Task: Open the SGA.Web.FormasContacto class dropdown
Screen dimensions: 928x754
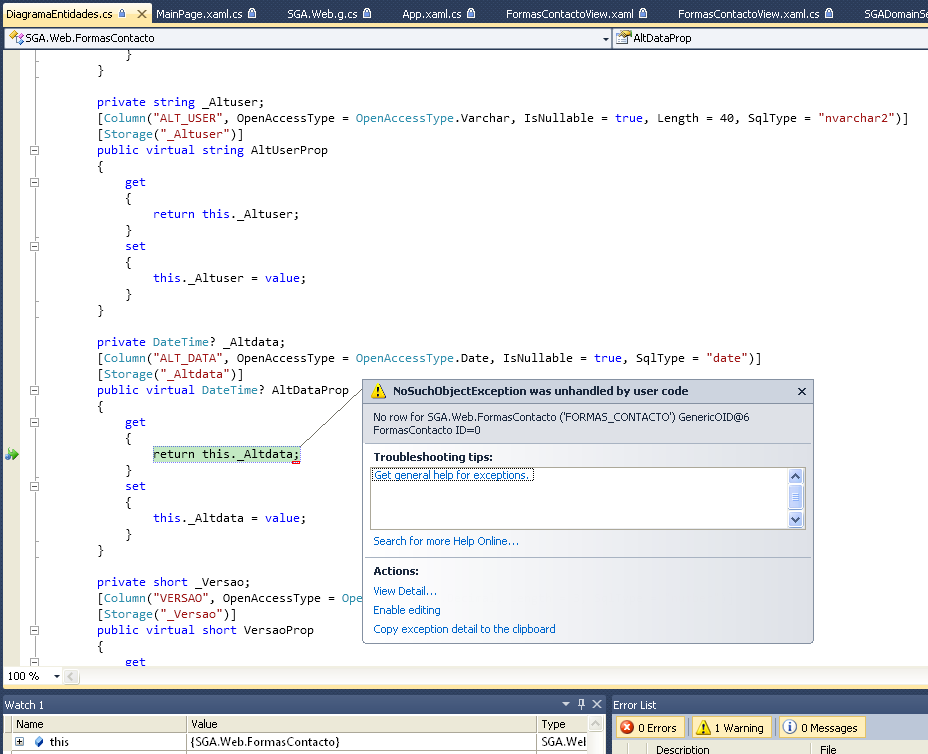Action: tap(605, 38)
